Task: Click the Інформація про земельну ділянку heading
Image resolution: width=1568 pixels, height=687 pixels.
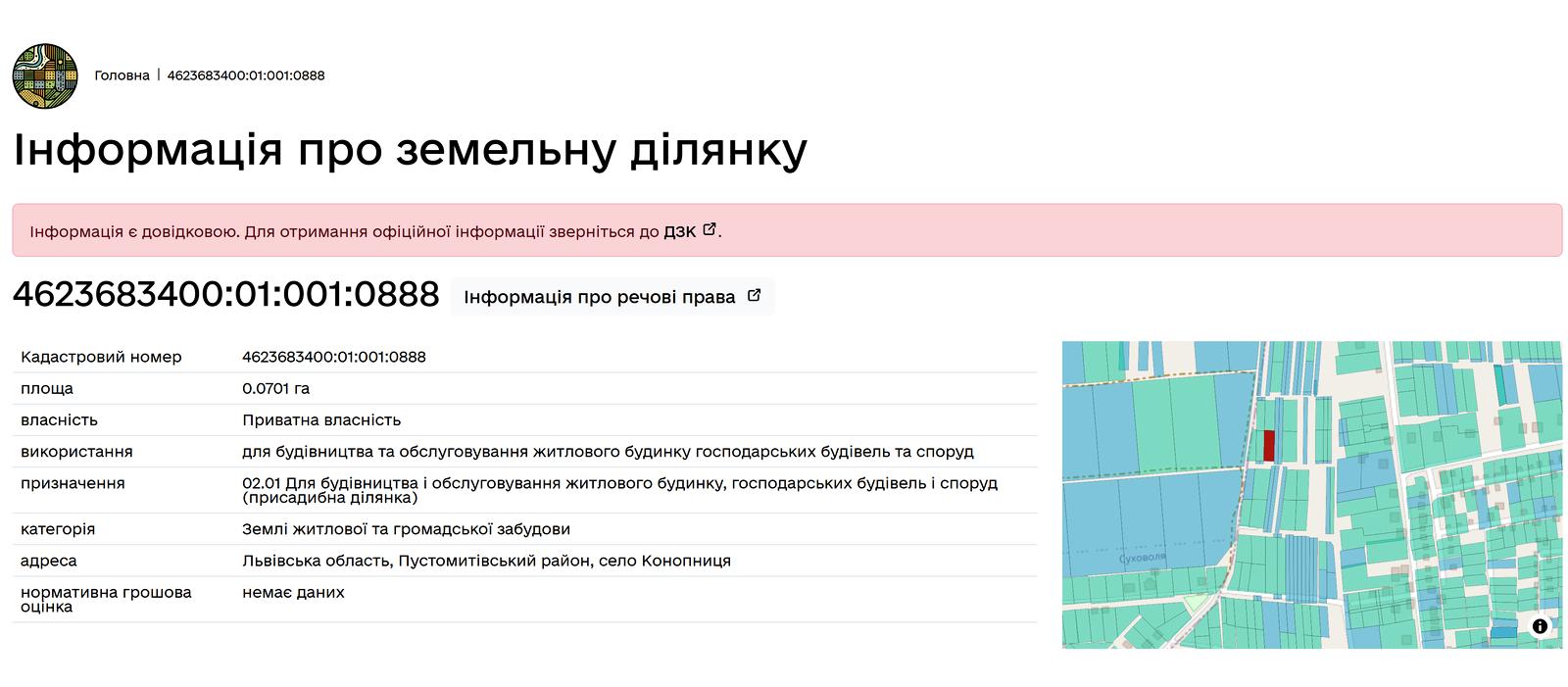Action: (x=410, y=150)
